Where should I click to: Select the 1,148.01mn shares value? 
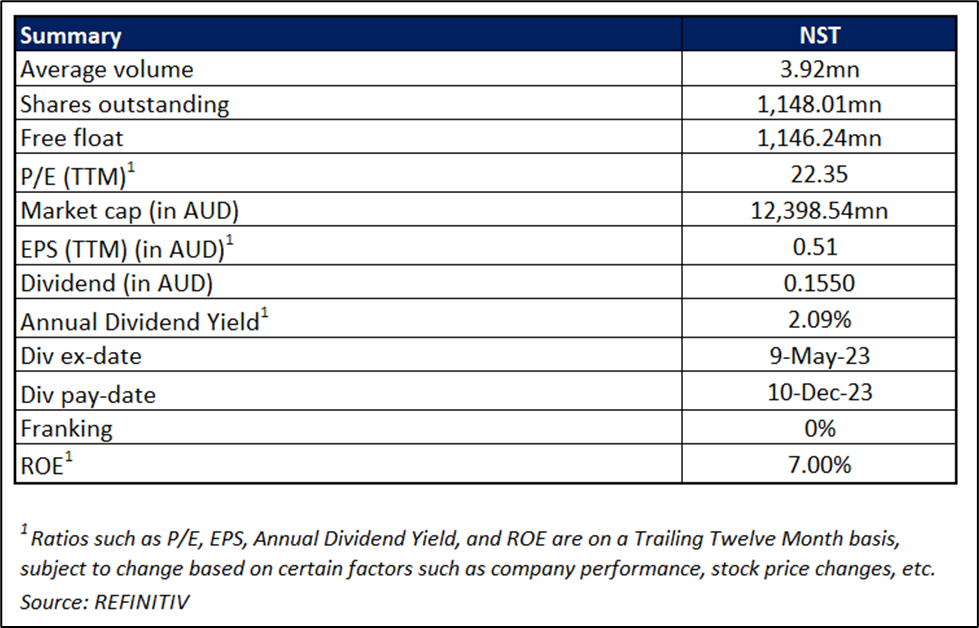tap(819, 104)
